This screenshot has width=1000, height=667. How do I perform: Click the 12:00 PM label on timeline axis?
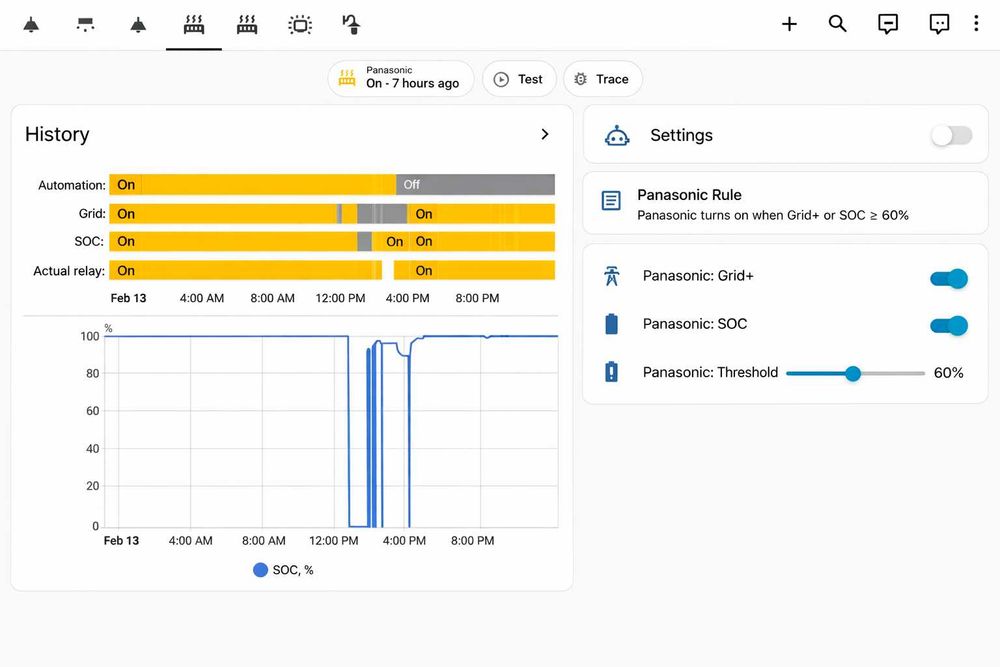340,298
